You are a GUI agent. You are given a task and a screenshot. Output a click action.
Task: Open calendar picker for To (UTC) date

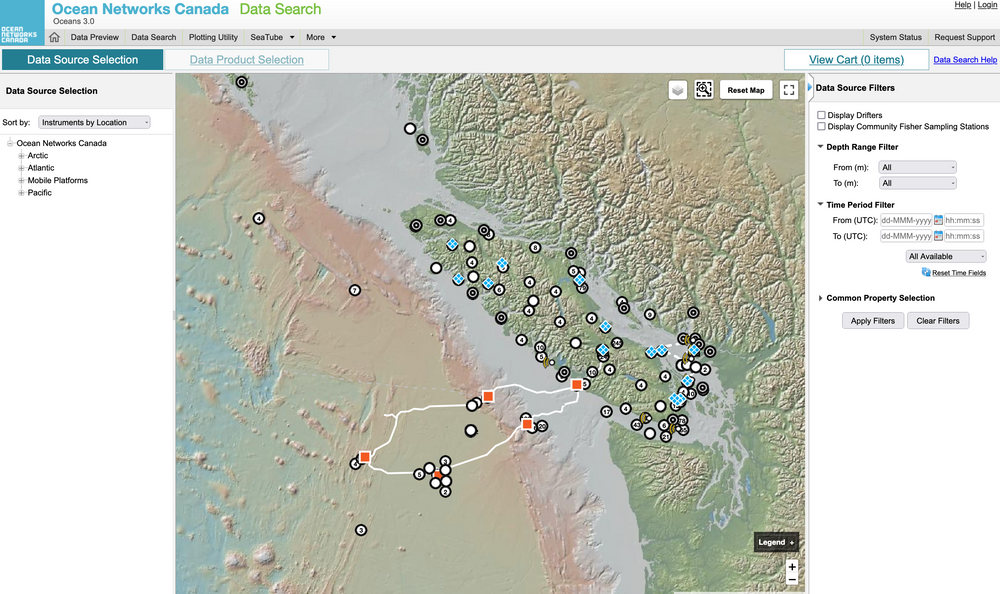[939, 236]
